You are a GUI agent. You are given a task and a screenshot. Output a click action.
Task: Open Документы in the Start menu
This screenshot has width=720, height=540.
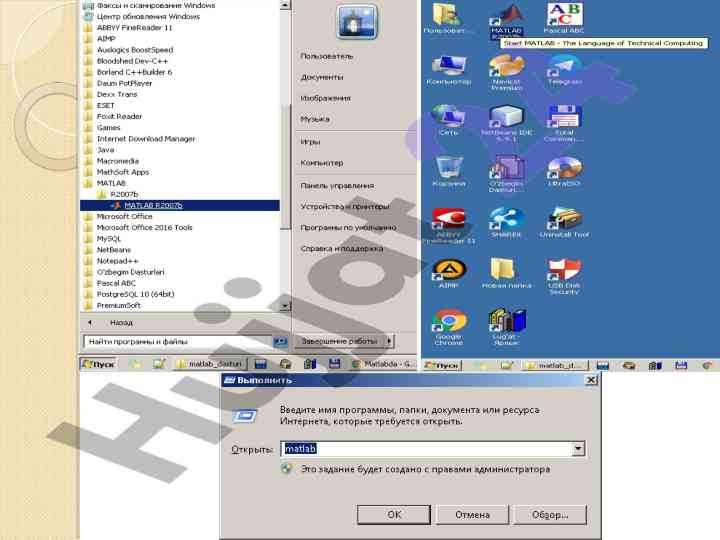point(322,77)
